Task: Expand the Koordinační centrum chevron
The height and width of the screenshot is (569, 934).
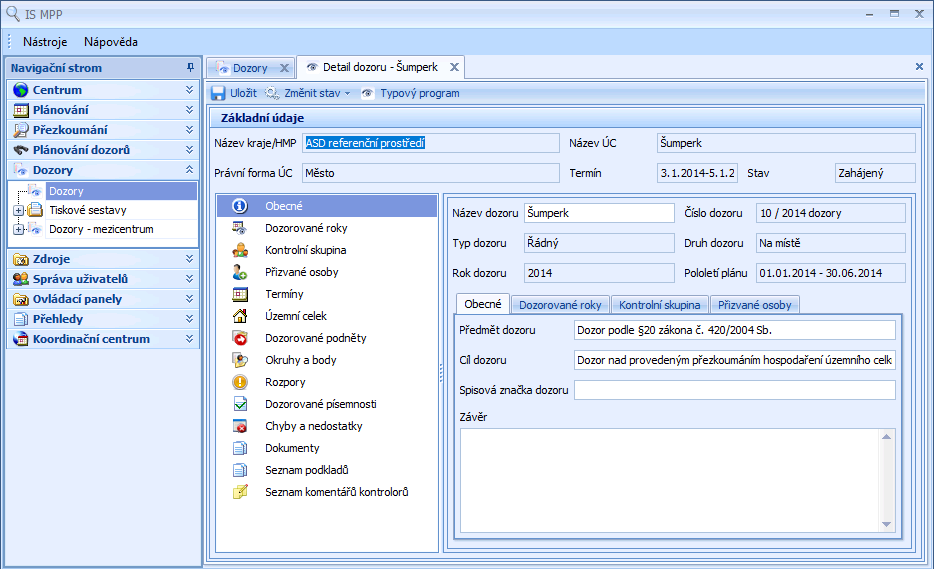Action: pyautogui.click(x=189, y=339)
